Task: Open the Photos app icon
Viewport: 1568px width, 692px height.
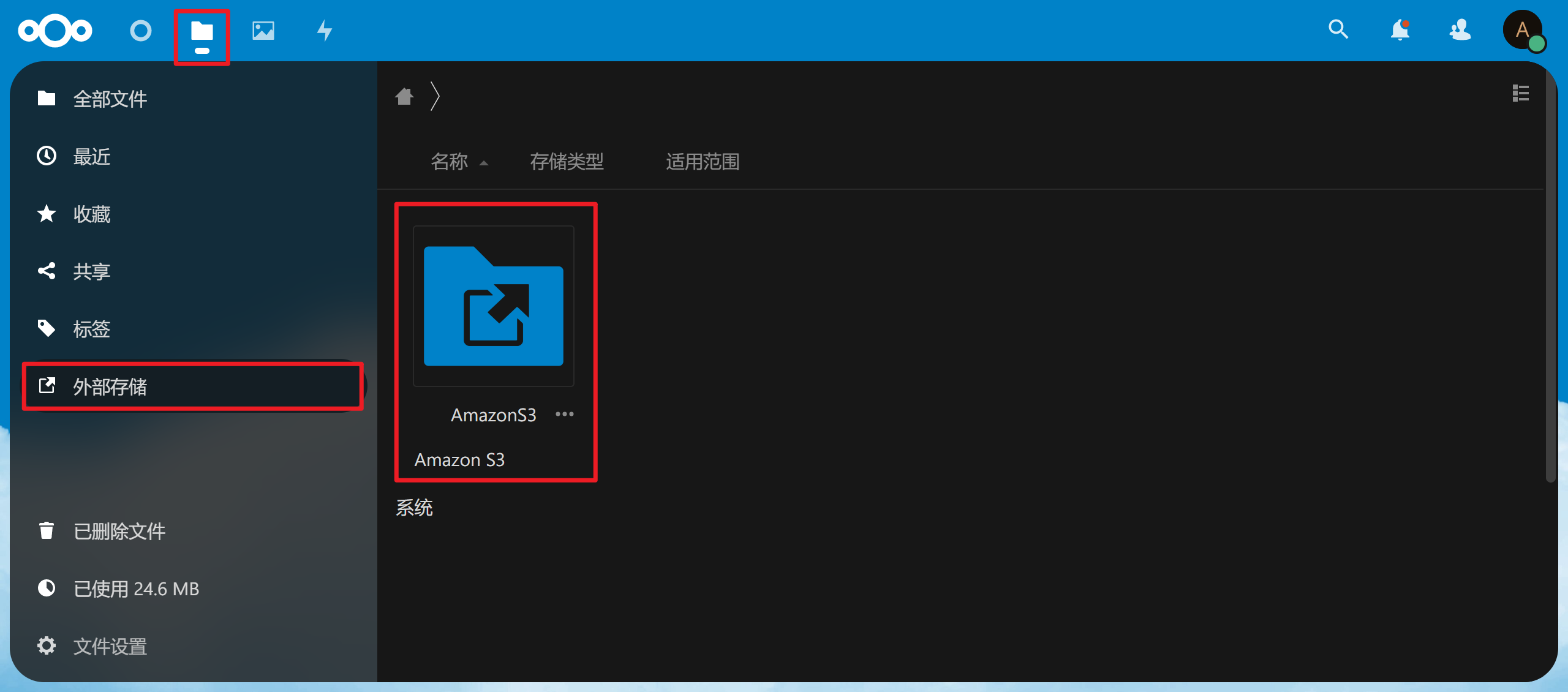Action: pos(263,31)
